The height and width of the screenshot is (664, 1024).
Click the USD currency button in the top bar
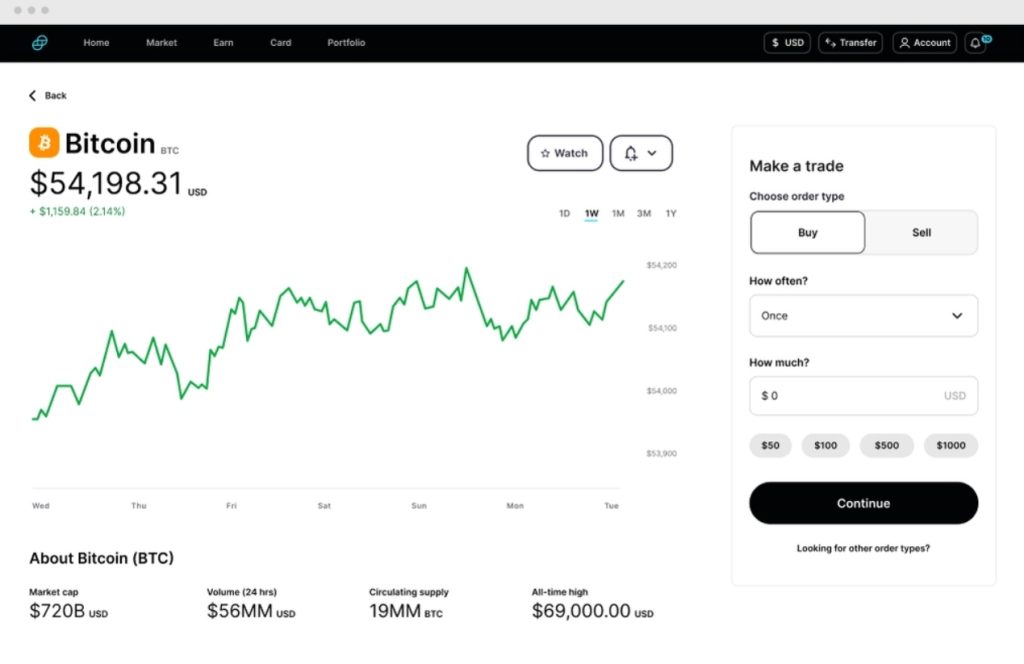click(x=786, y=42)
